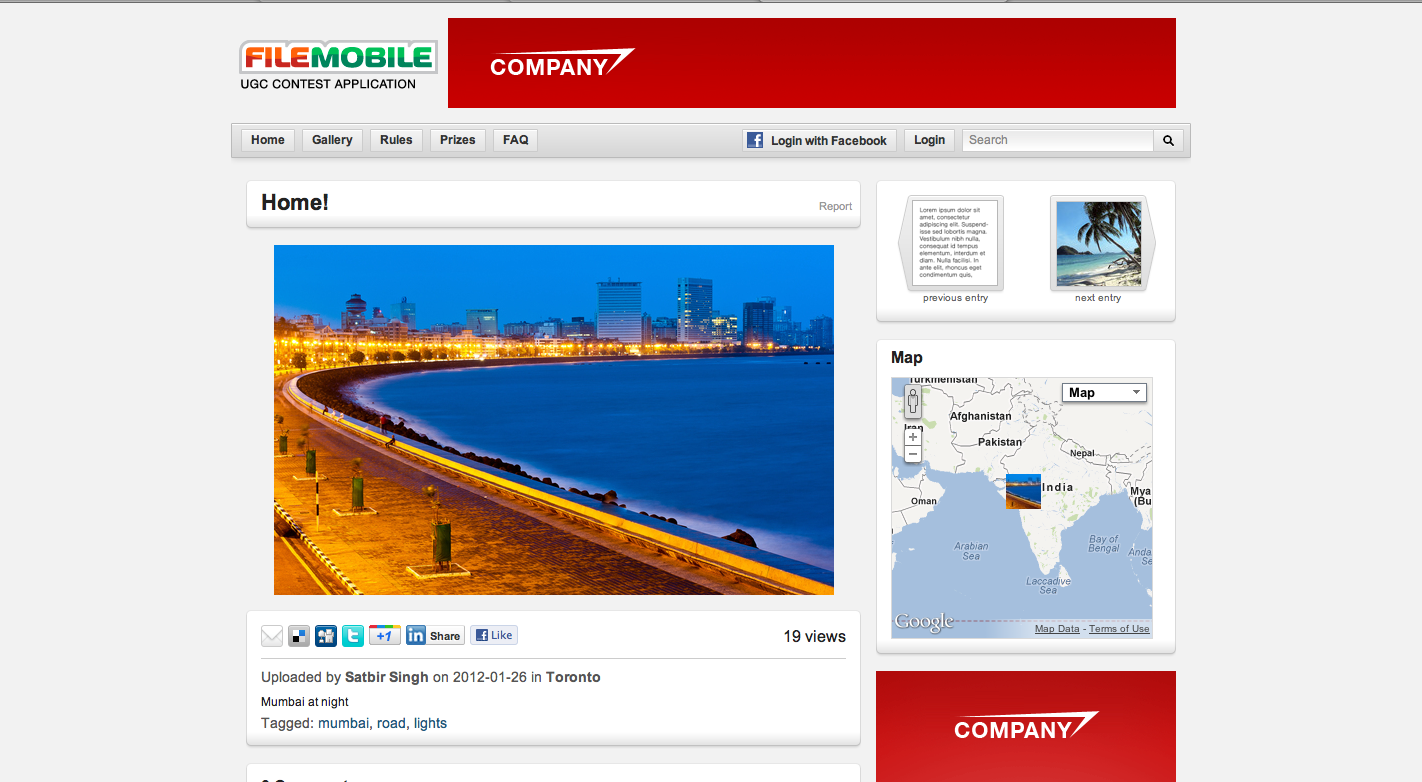Open map Terms of Use
Image resolution: width=1422 pixels, height=782 pixels.
coord(1119,629)
